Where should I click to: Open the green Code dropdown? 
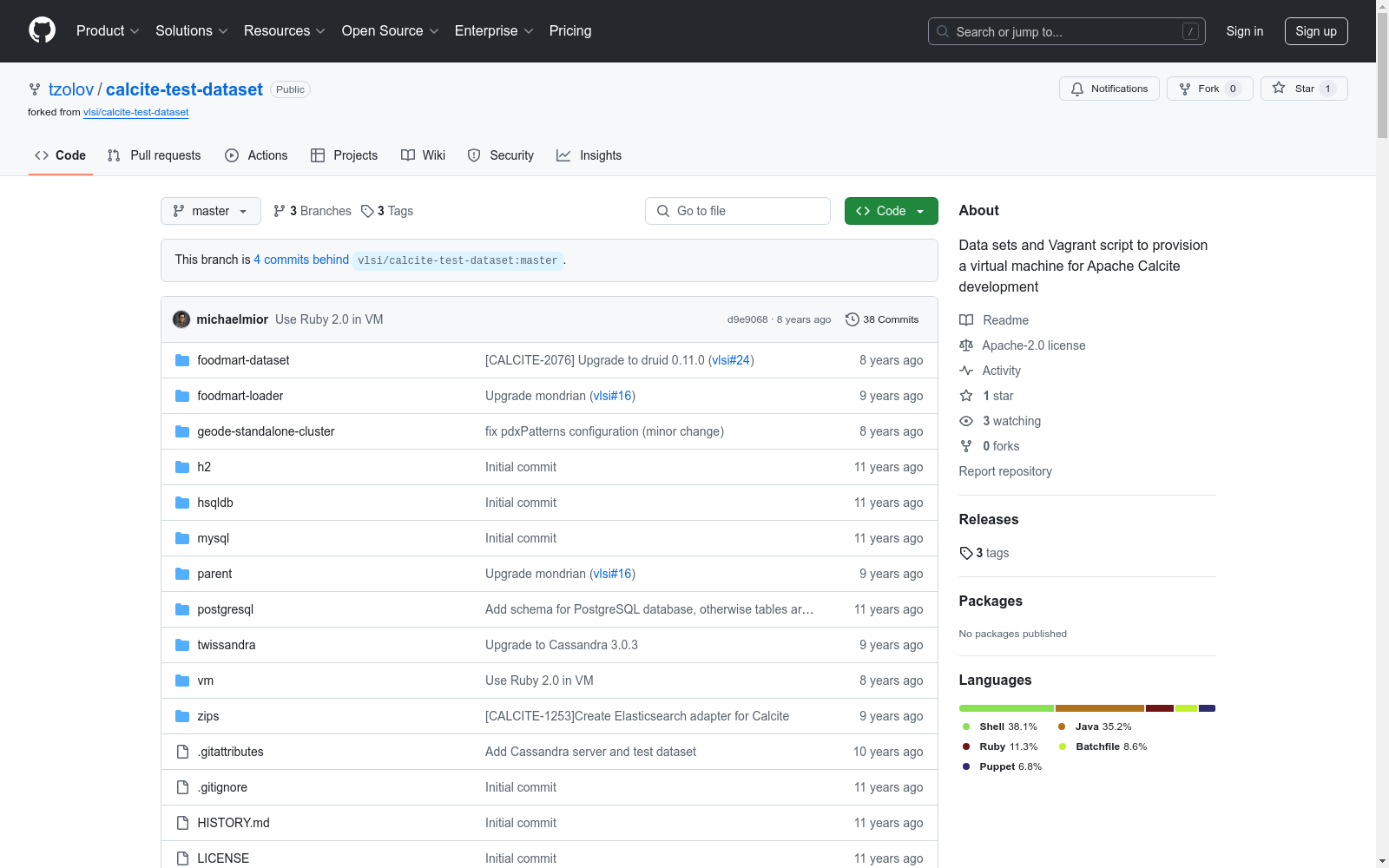tap(891, 211)
